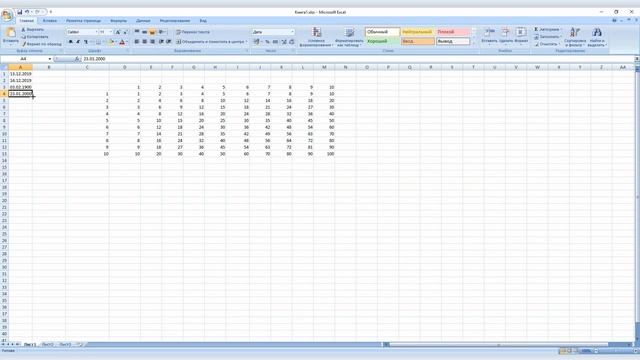Image resolution: width=640 pixels, height=360 pixels.
Task: Open the Рецензирование tab
Action: click(175, 20)
